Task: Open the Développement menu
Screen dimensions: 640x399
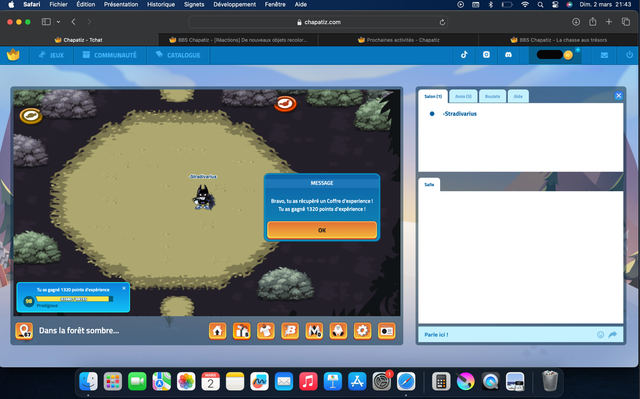Action: coord(234,4)
